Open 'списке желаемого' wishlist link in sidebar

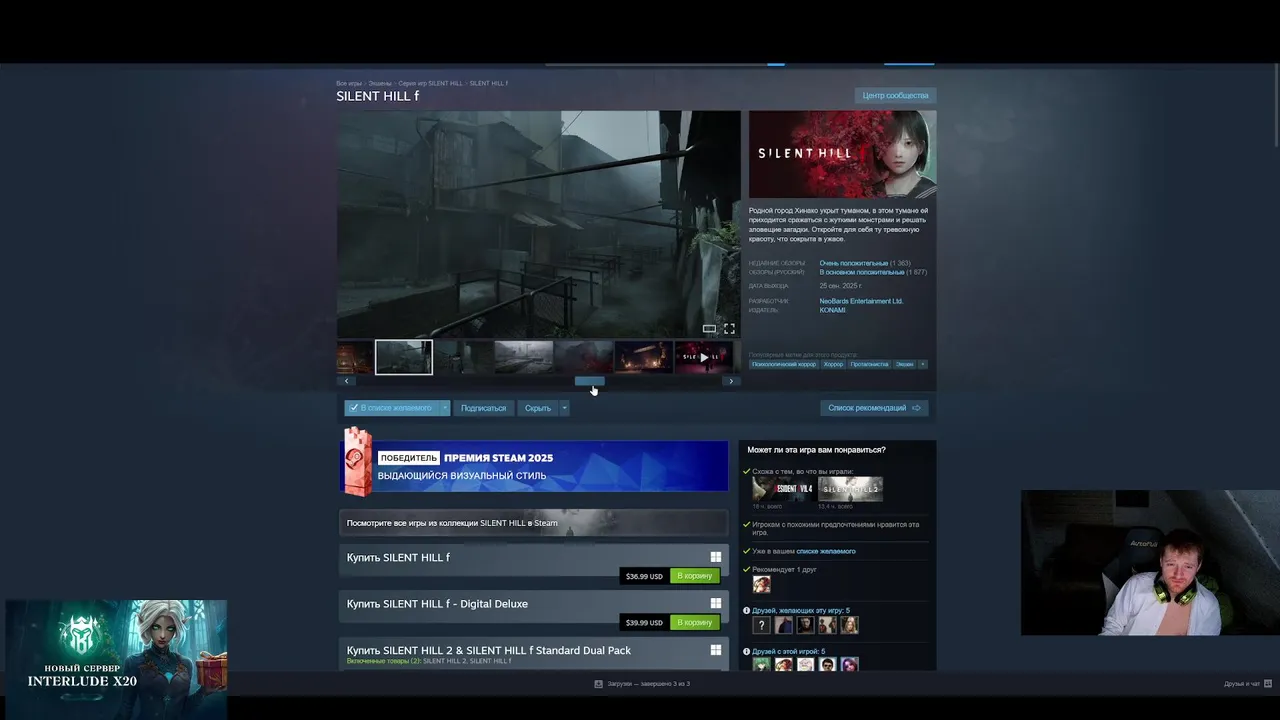[x=826, y=551]
